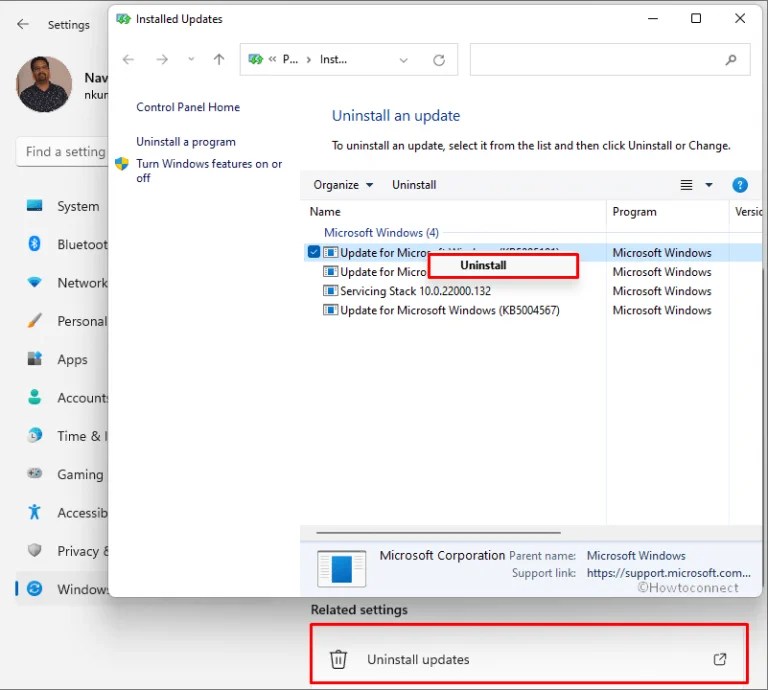
Task: Open Uninstall a program link
Action: [186, 142]
